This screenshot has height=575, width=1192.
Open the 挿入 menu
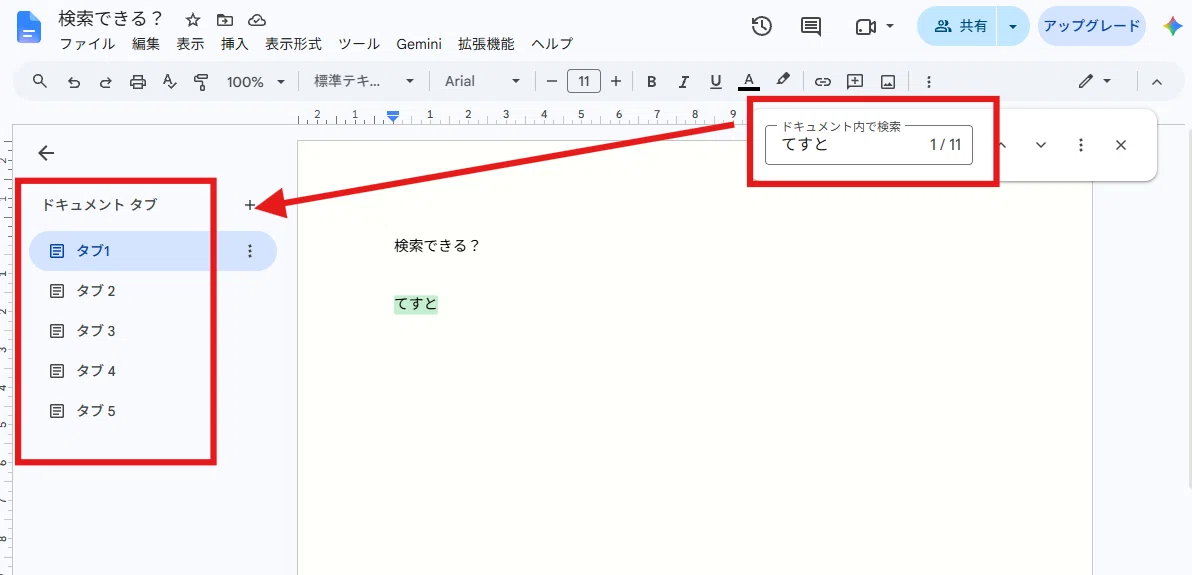234,43
